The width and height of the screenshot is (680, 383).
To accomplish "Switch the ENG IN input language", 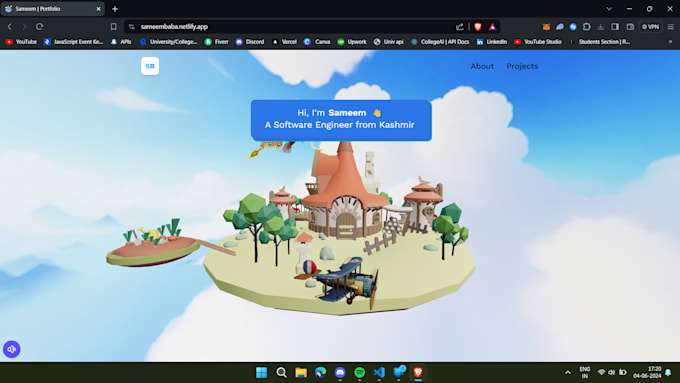I will coord(585,372).
